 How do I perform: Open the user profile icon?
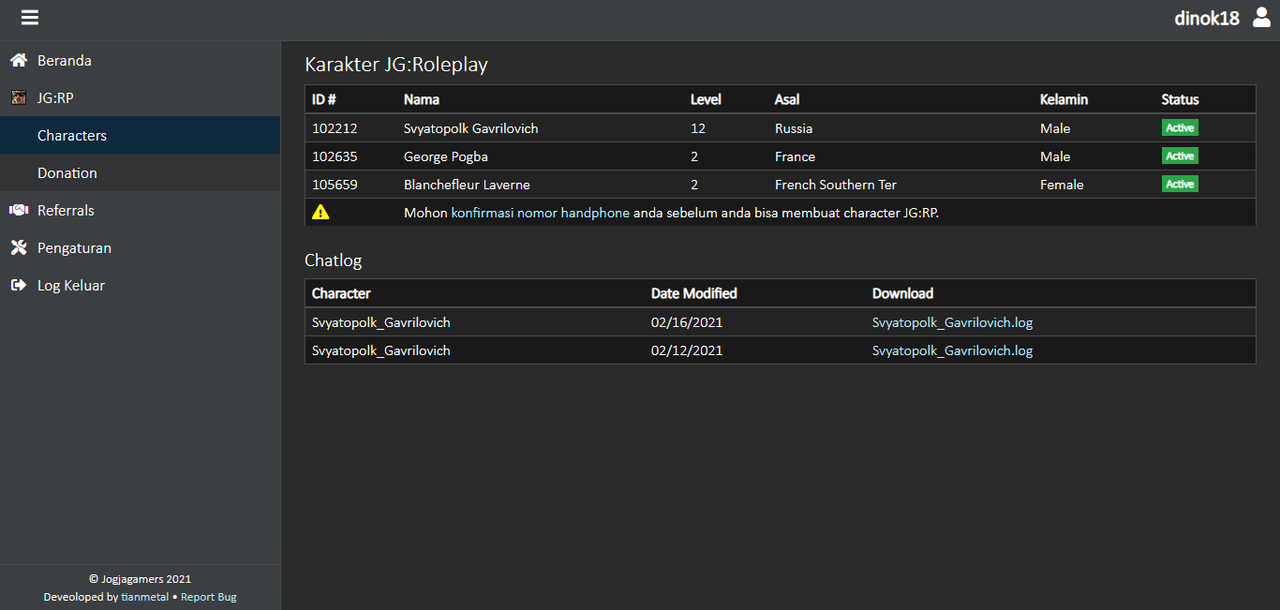(1261, 17)
